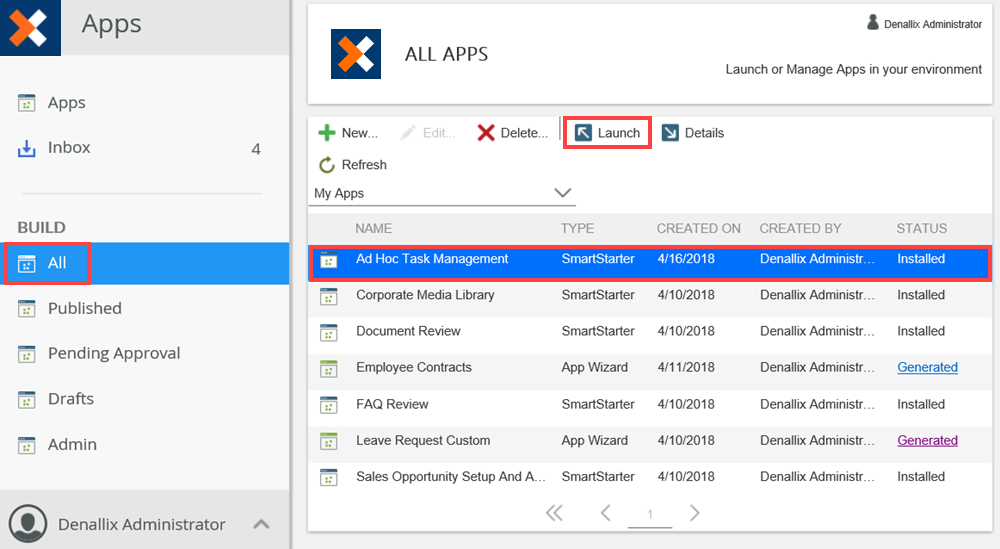Click the Refresh circular arrow icon
The width and height of the screenshot is (1000, 549).
[327, 165]
